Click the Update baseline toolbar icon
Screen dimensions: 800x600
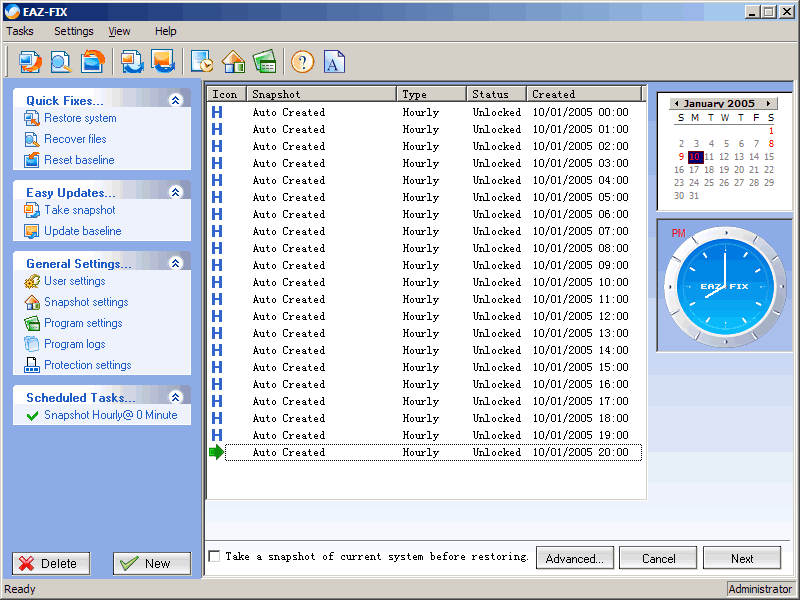tap(163, 62)
